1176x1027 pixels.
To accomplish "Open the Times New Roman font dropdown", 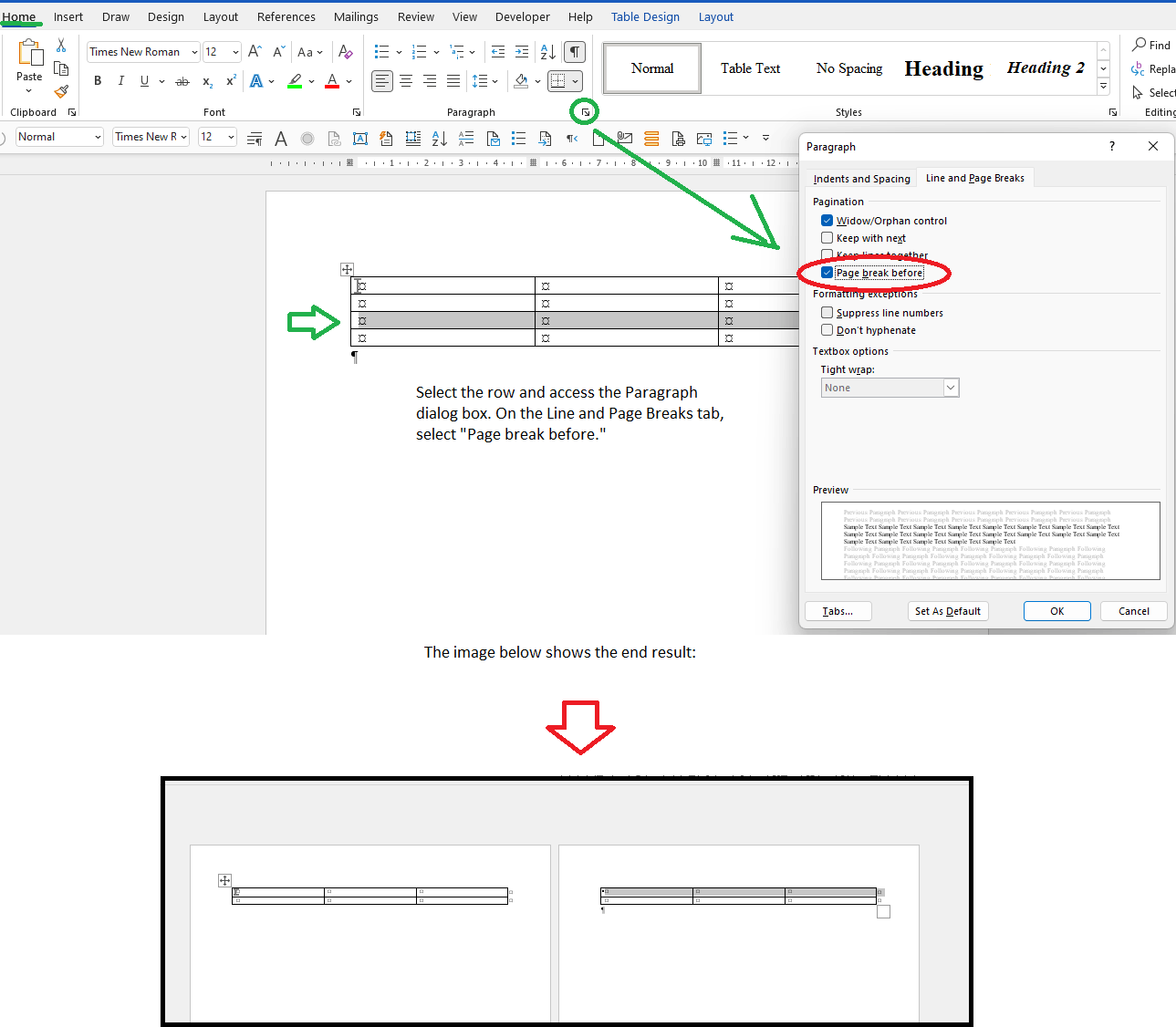I will [194, 52].
